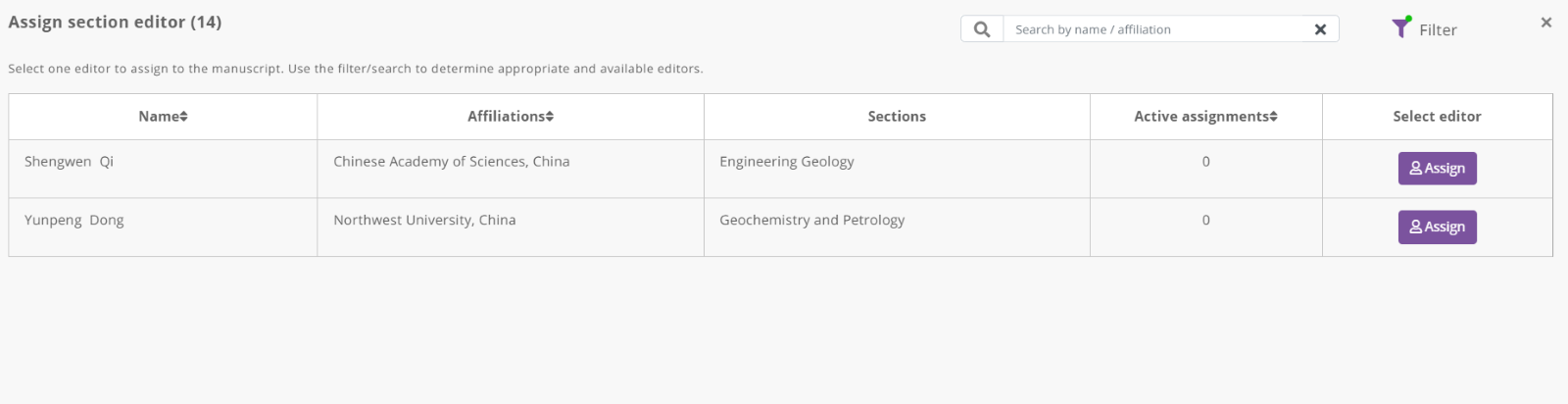Select the Sections column header
The height and width of the screenshot is (404, 1568).
click(x=897, y=117)
